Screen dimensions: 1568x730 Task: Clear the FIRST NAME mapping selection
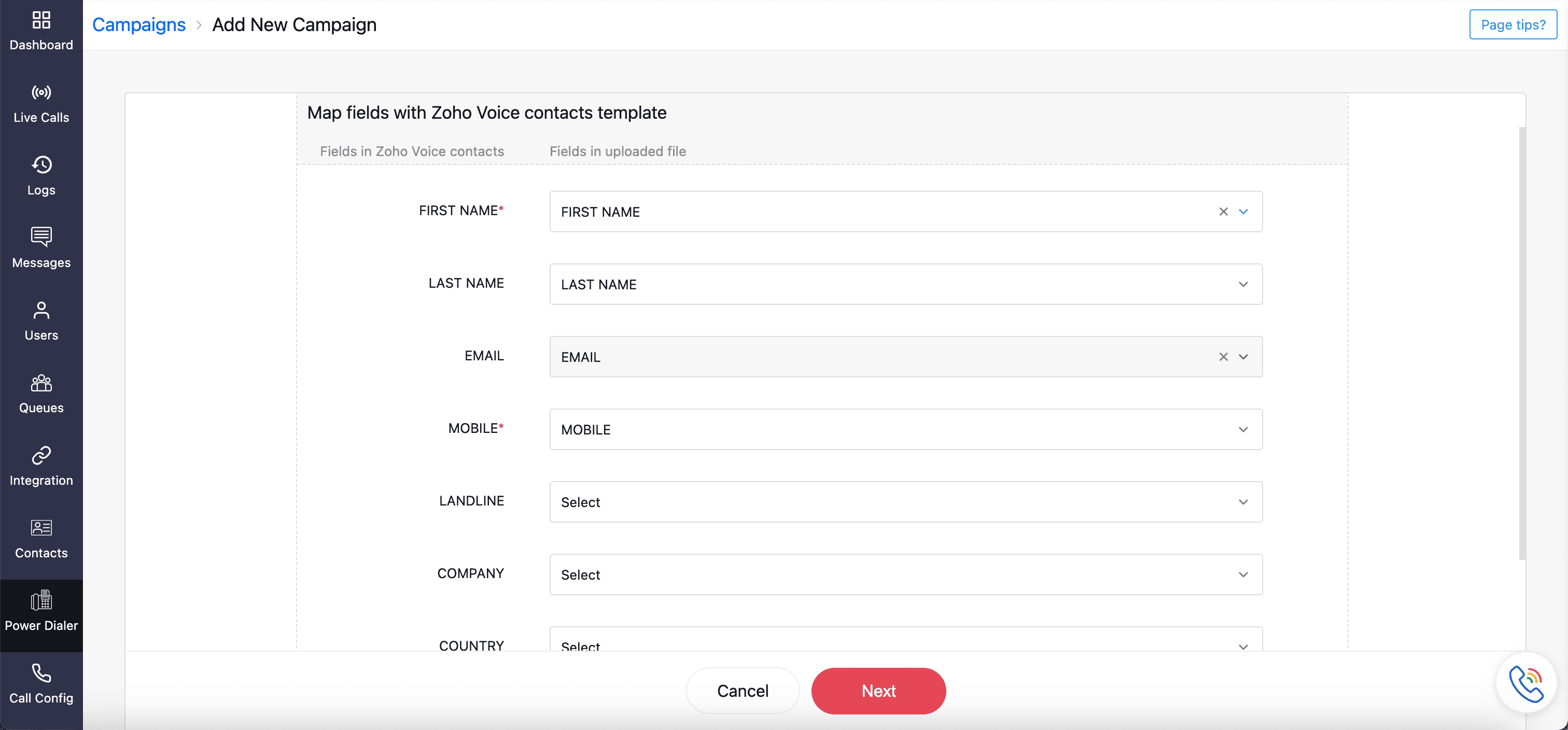point(1223,212)
